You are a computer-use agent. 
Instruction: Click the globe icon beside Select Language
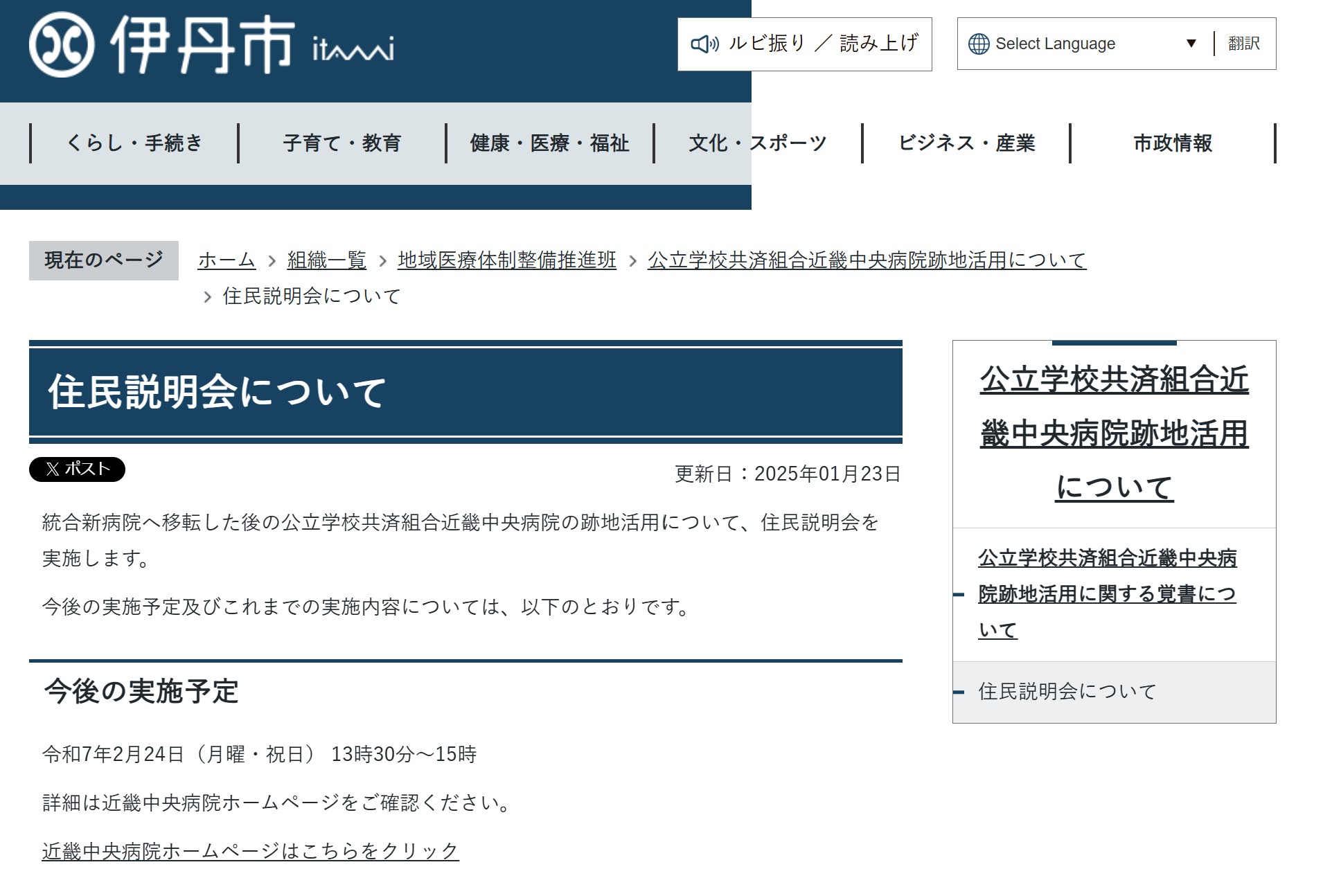click(x=979, y=44)
